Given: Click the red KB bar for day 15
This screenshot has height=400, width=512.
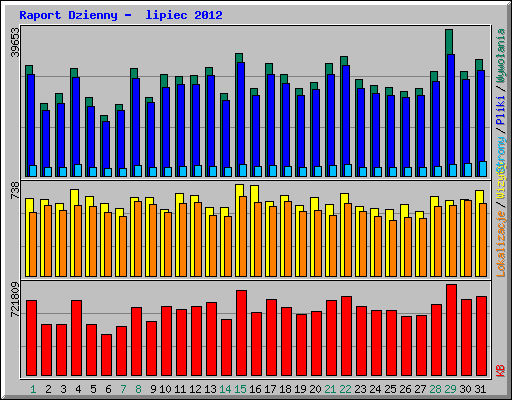Looking at the screenshot, I should (x=241, y=333).
